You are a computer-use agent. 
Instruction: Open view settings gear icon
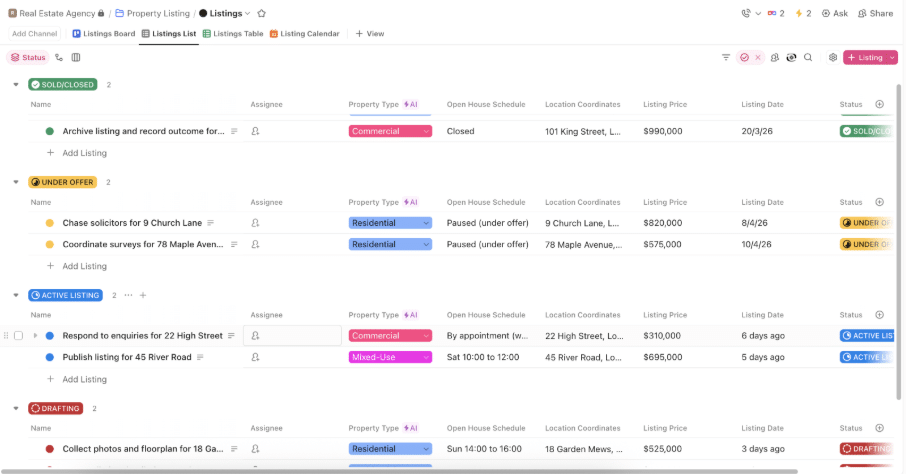tap(833, 57)
